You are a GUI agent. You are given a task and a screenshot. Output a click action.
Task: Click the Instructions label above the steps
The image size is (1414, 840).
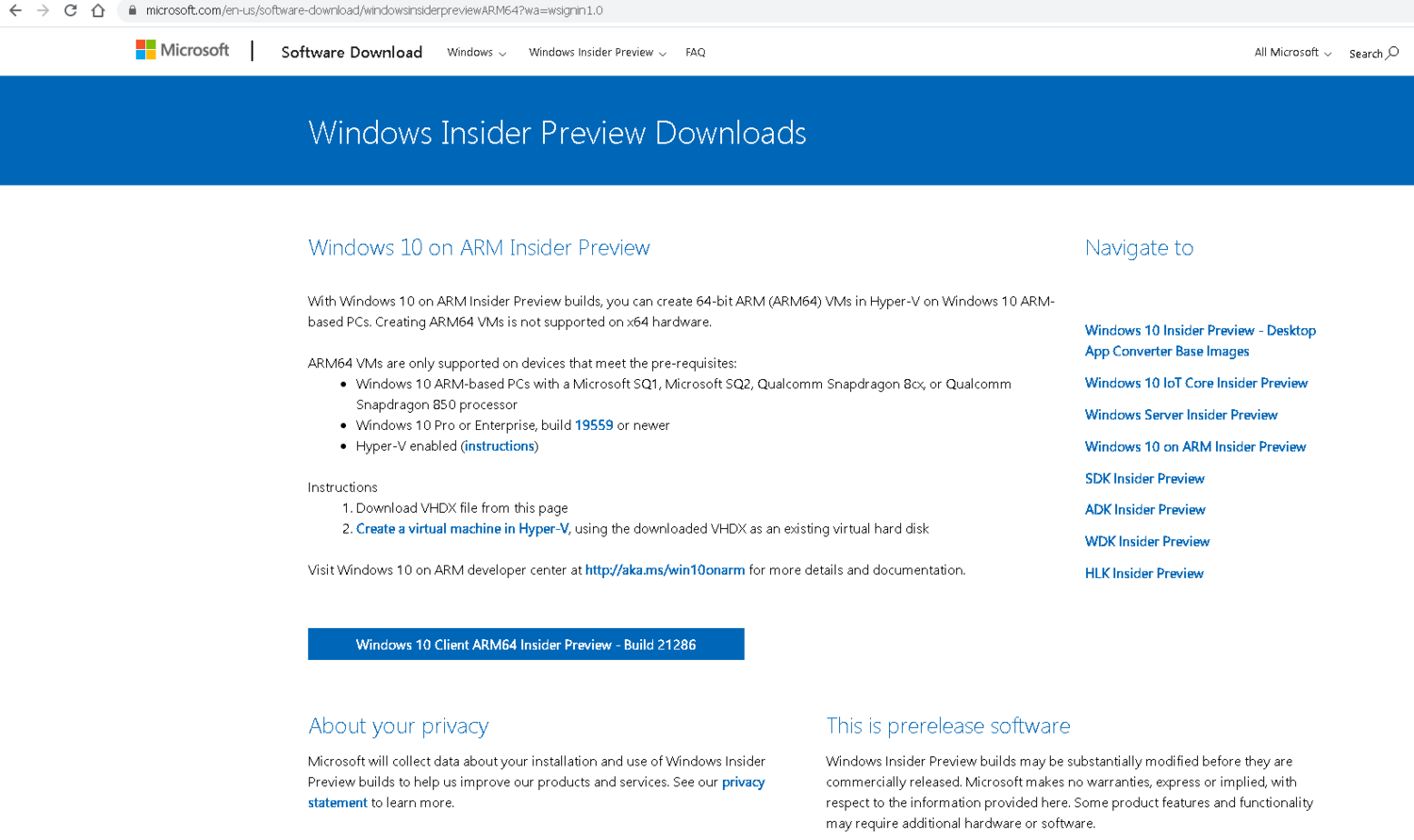tap(342, 487)
